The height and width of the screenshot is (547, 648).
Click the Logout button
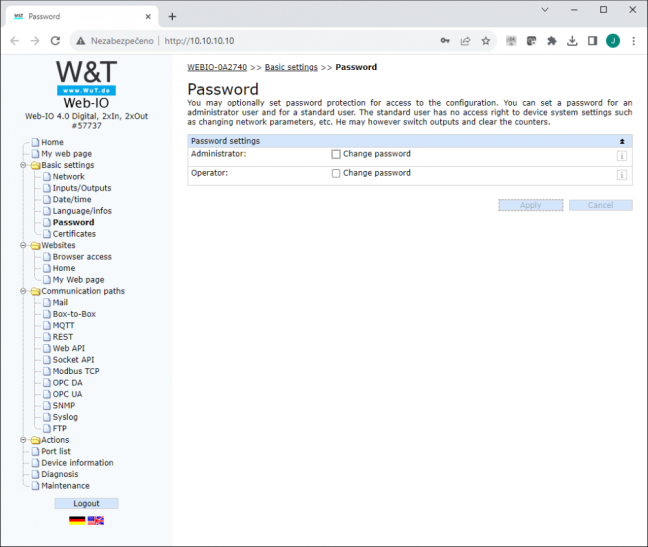[86, 503]
